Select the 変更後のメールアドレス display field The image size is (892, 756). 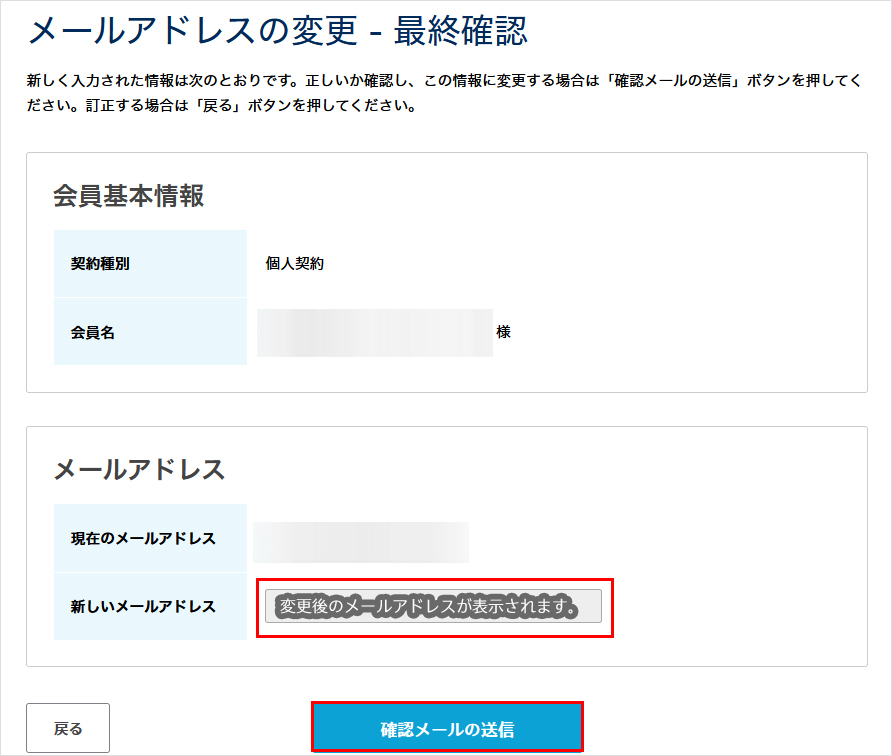coord(433,606)
